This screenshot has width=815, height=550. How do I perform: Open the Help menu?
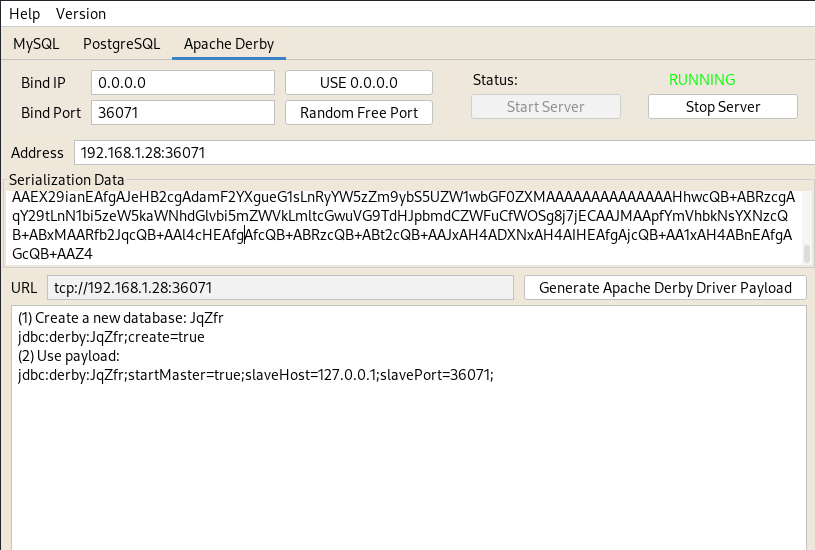click(x=24, y=14)
